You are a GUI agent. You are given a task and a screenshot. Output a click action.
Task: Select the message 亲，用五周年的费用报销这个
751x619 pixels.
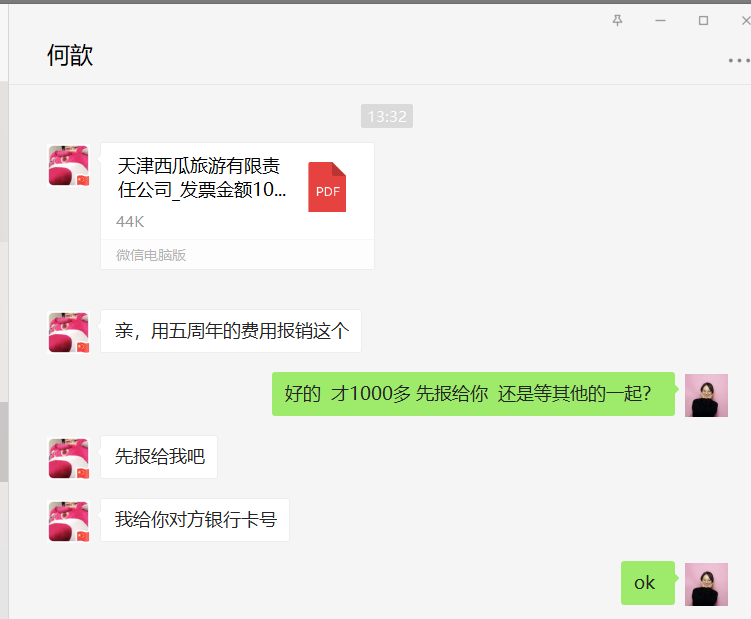tap(231, 331)
